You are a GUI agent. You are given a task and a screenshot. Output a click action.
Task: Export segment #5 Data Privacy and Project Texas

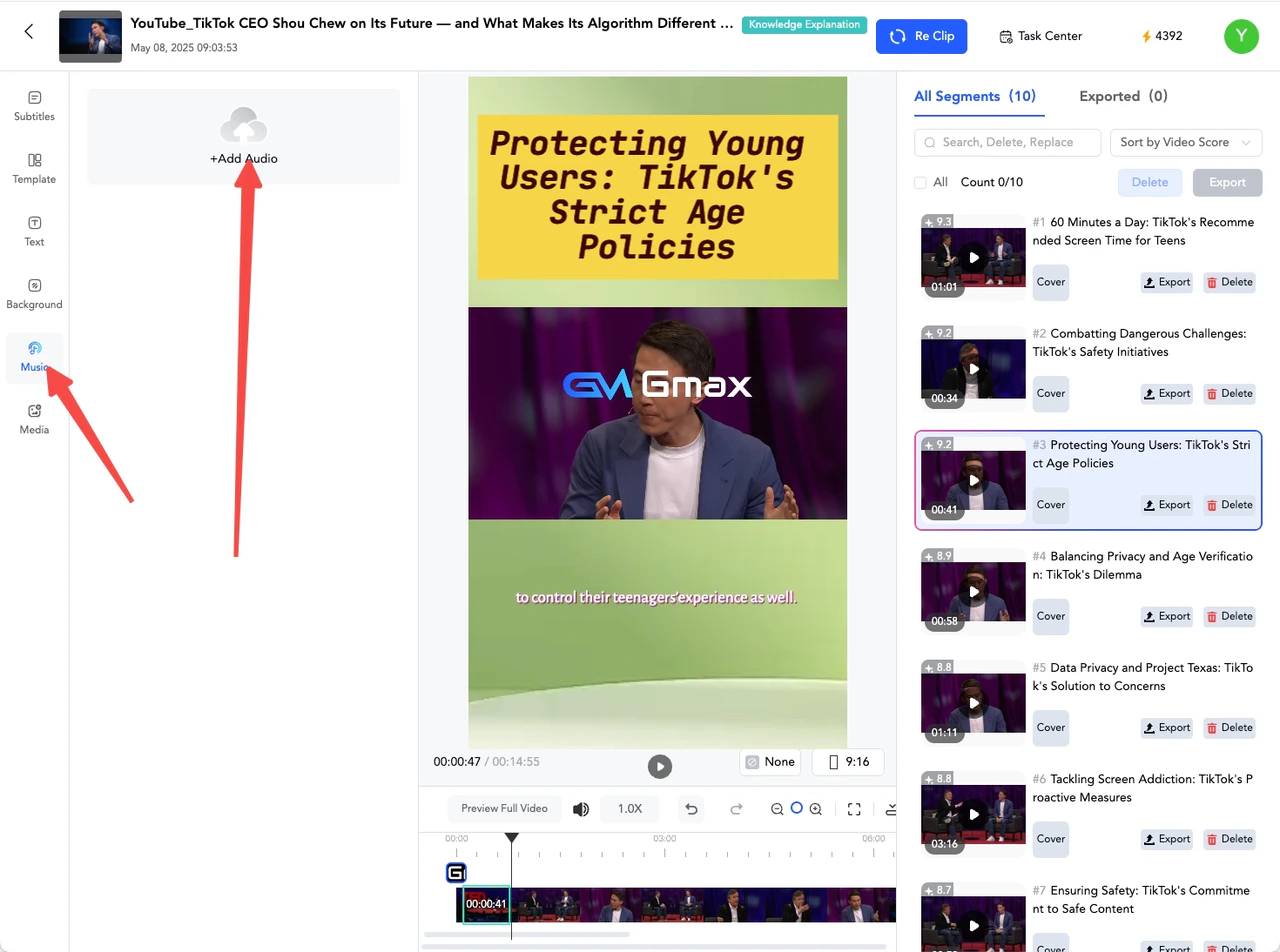1167,727
